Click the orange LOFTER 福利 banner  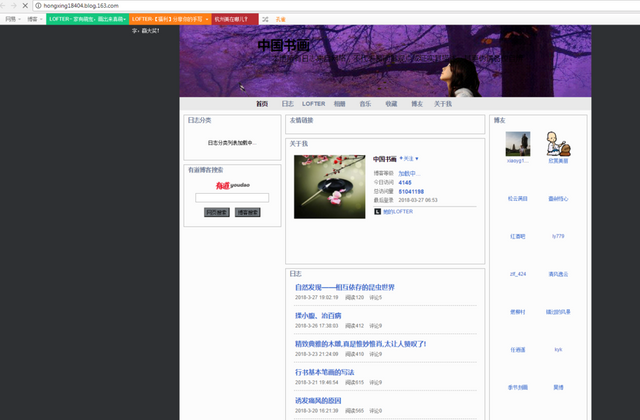(x=170, y=19)
